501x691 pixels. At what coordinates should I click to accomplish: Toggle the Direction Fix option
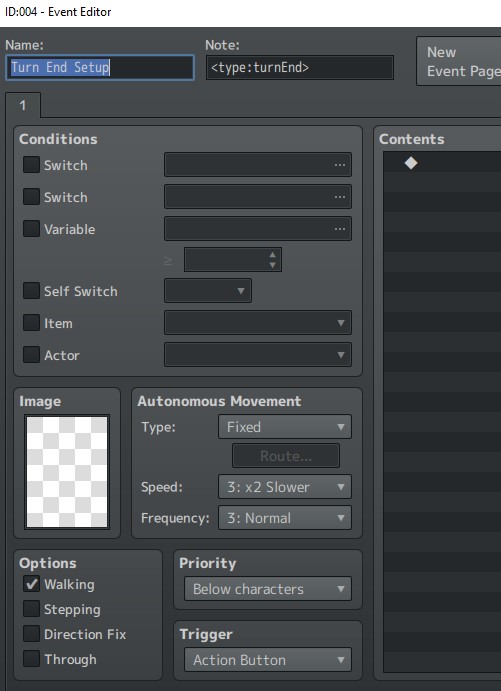pyautogui.click(x=31, y=634)
